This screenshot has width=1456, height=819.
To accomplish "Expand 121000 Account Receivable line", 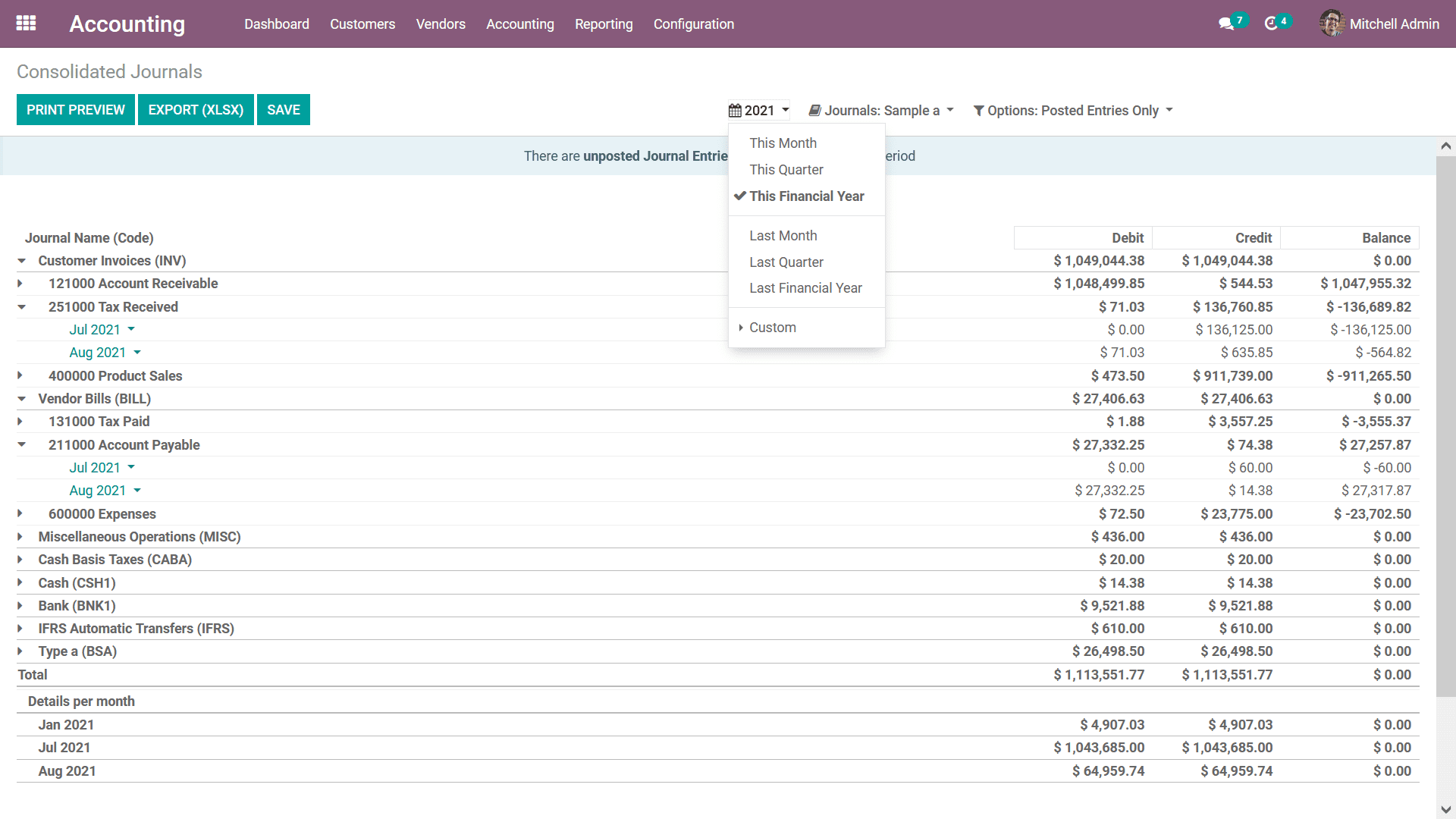I will (x=21, y=284).
